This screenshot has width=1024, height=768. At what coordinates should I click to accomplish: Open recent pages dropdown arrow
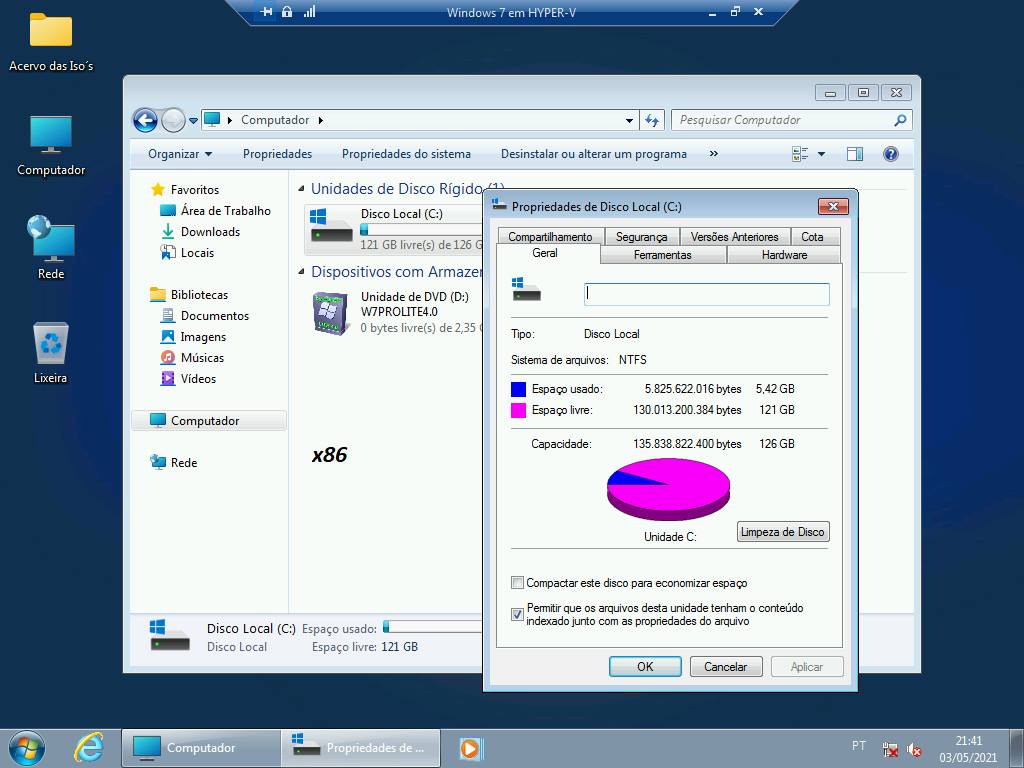pyautogui.click(x=193, y=121)
